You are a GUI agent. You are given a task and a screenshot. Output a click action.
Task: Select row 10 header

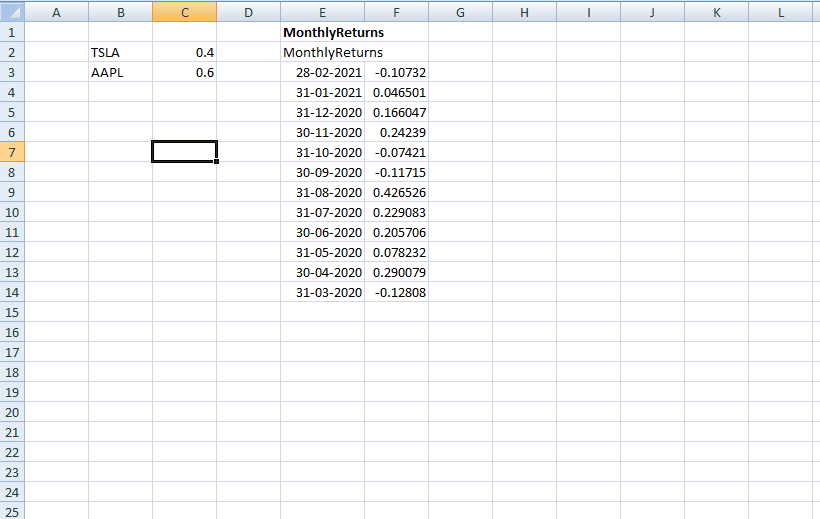(x=12, y=212)
